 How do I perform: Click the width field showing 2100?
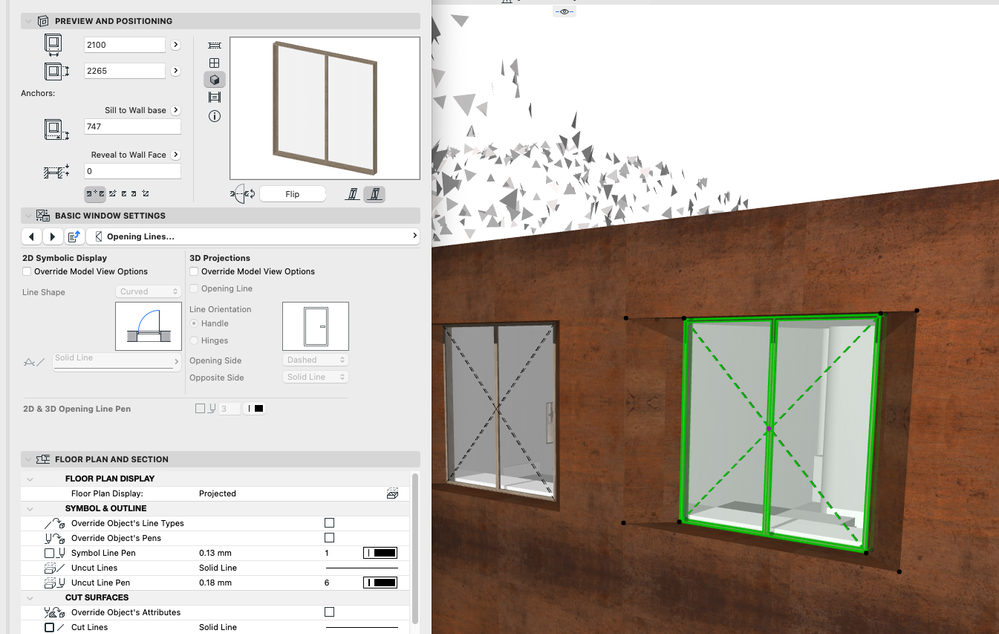[125, 45]
